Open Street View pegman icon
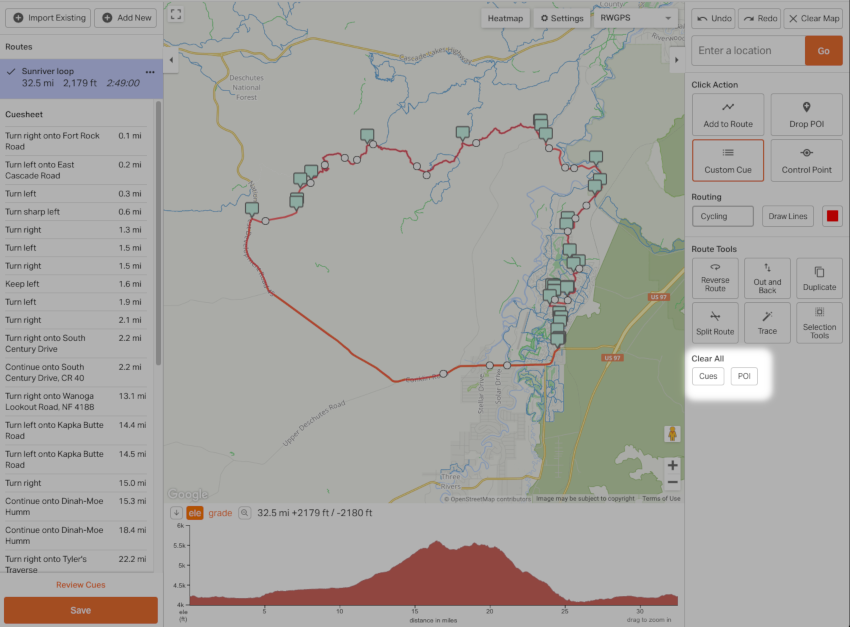 [672, 434]
